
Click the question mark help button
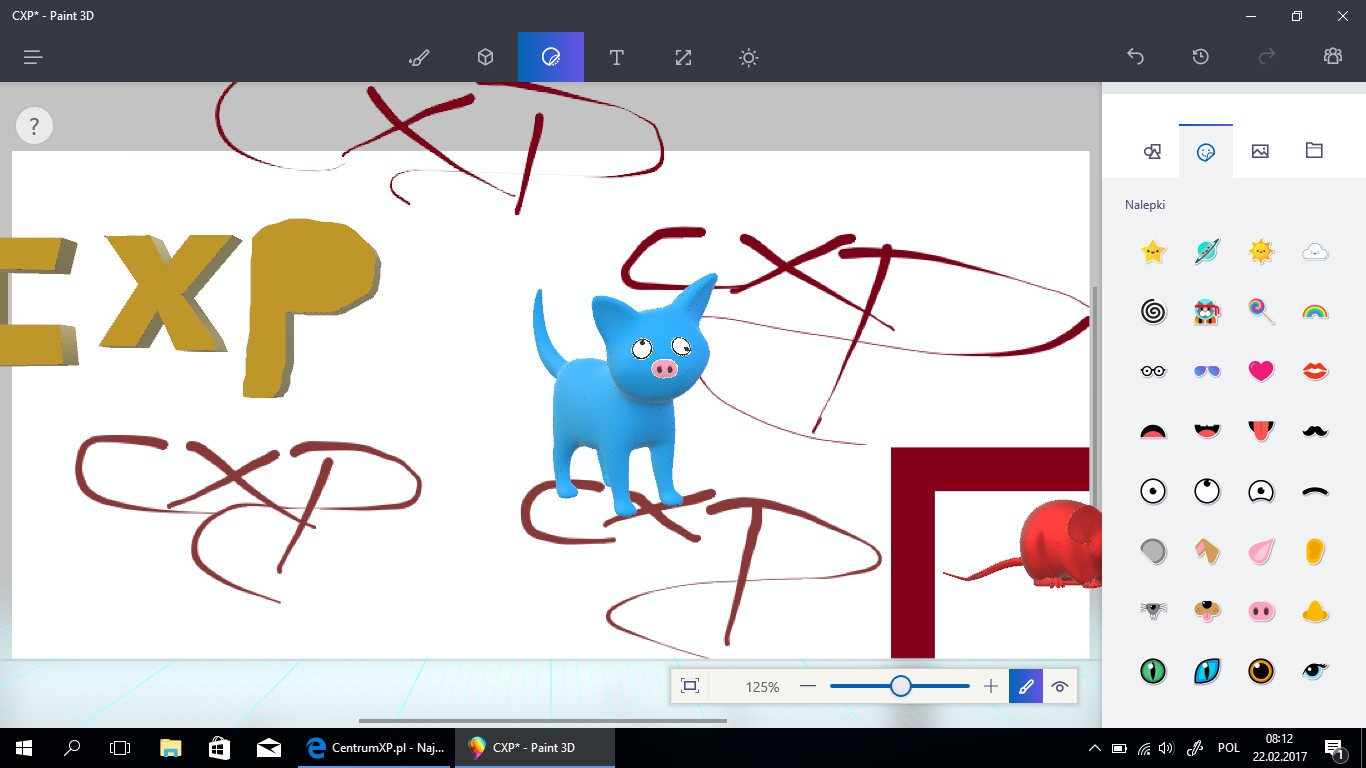tap(34, 126)
